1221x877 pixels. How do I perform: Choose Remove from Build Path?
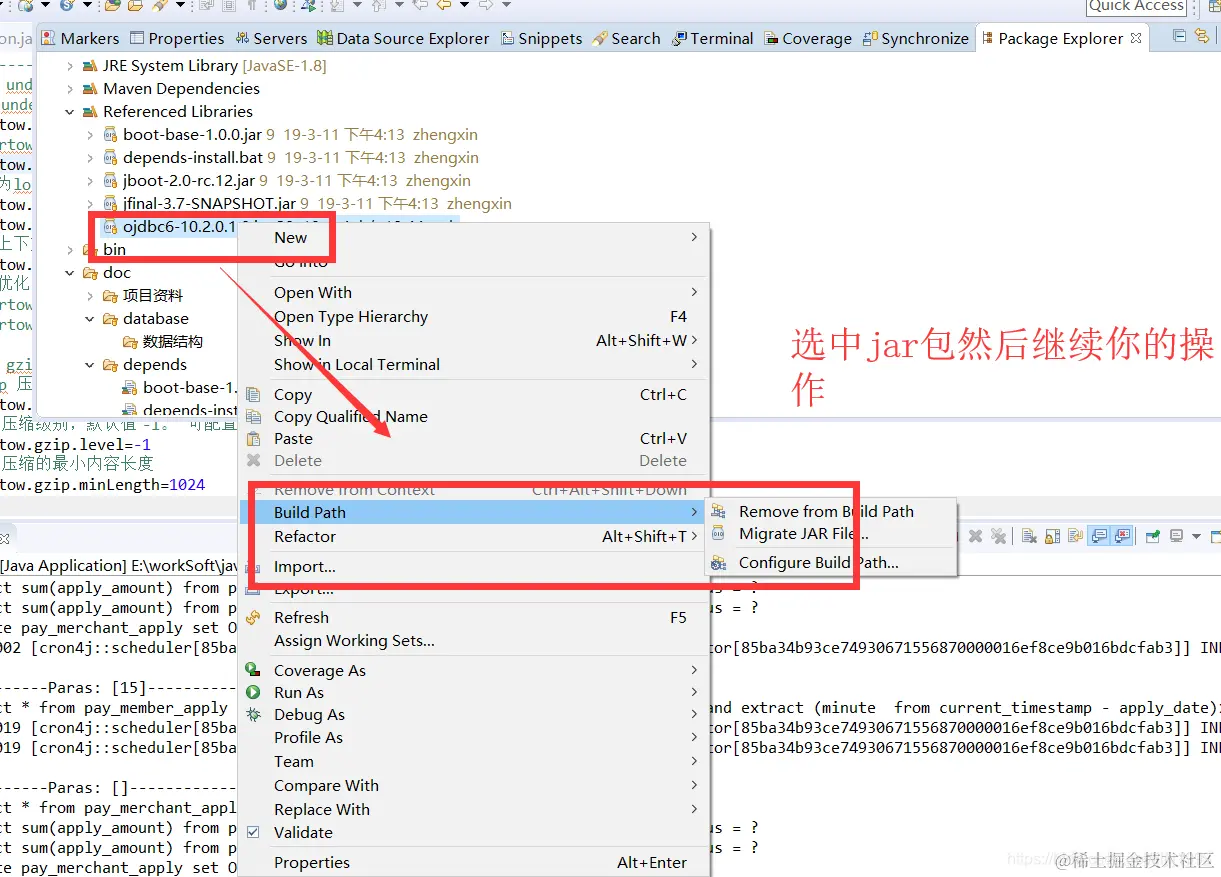pos(831,512)
